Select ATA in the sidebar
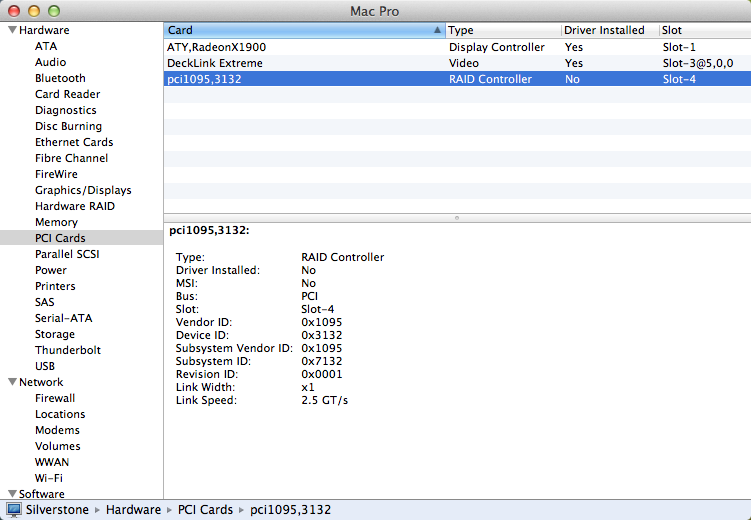The width and height of the screenshot is (751, 520). (46, 46)
